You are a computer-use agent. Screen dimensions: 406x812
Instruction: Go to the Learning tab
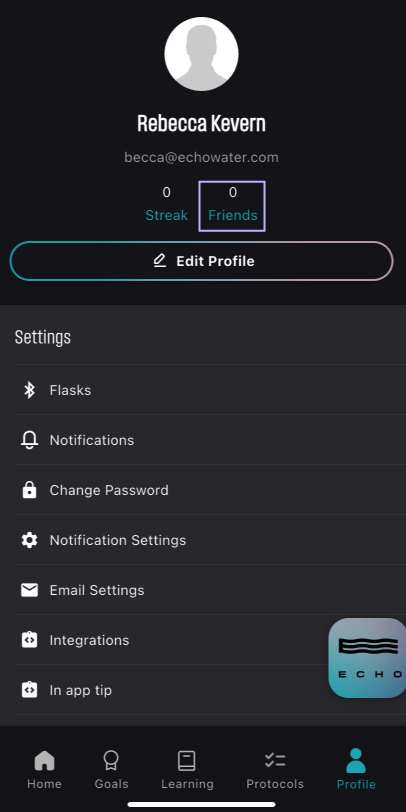pos(187,770)
